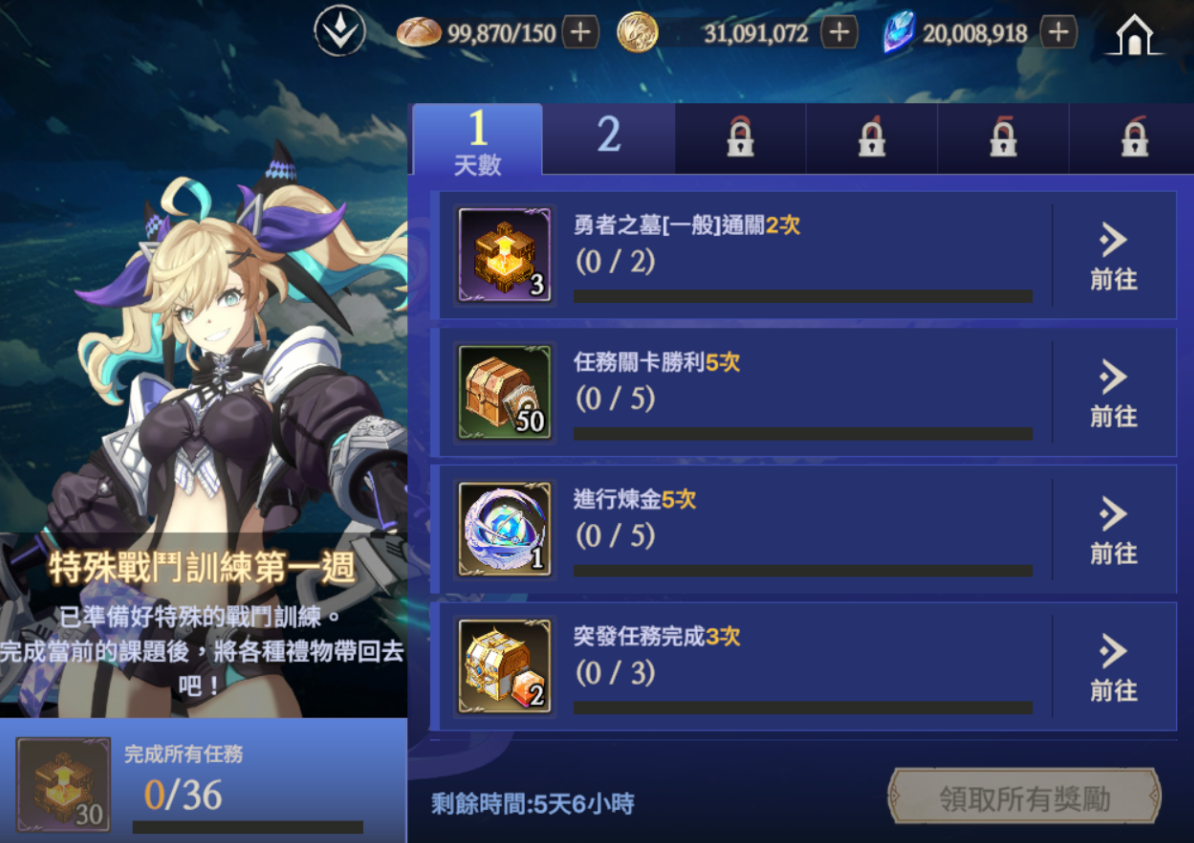Go to 進行煉金5次 mission via 前往

(1113, 531)
